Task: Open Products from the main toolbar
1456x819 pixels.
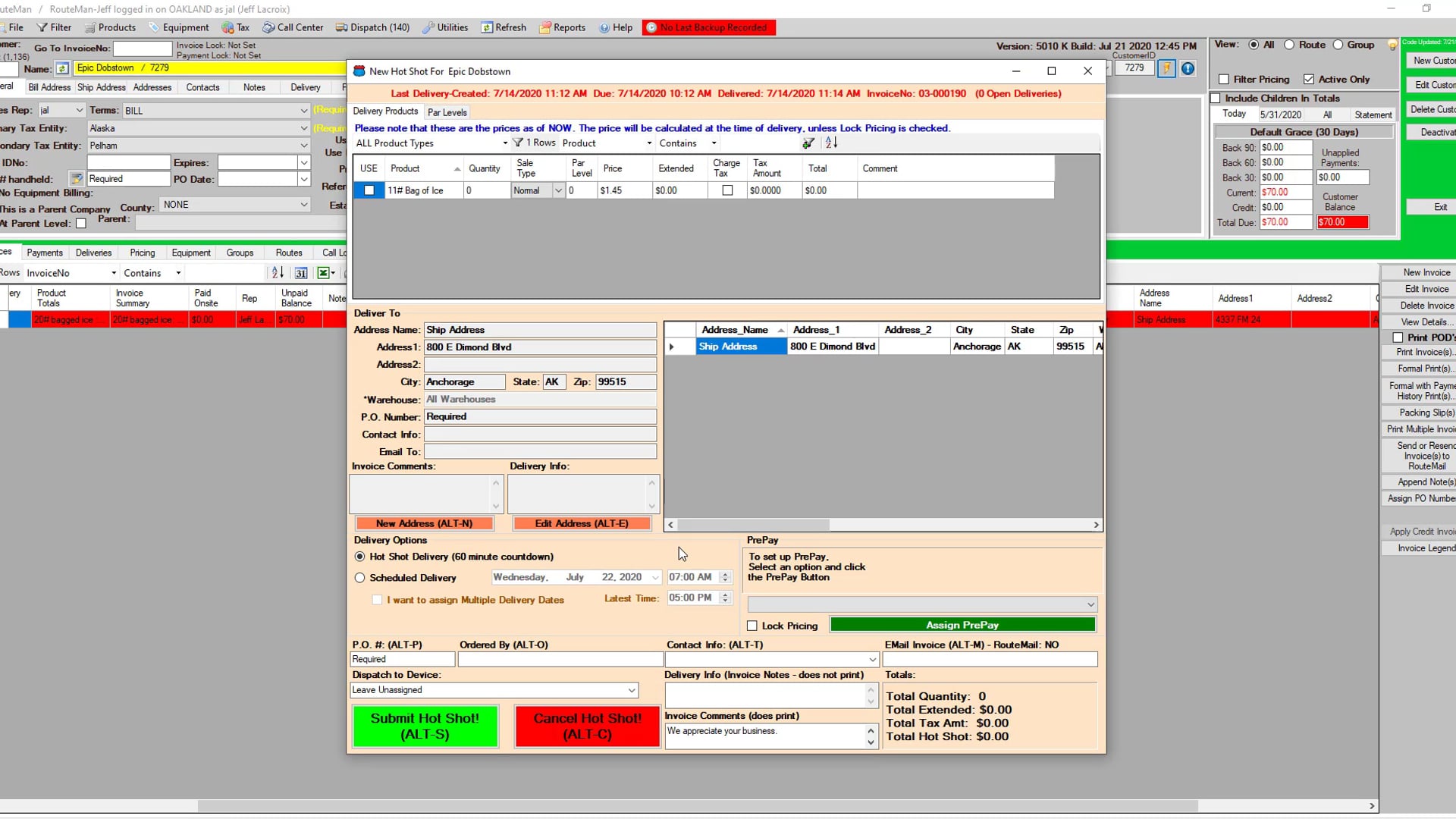Action: coord(110,27)
